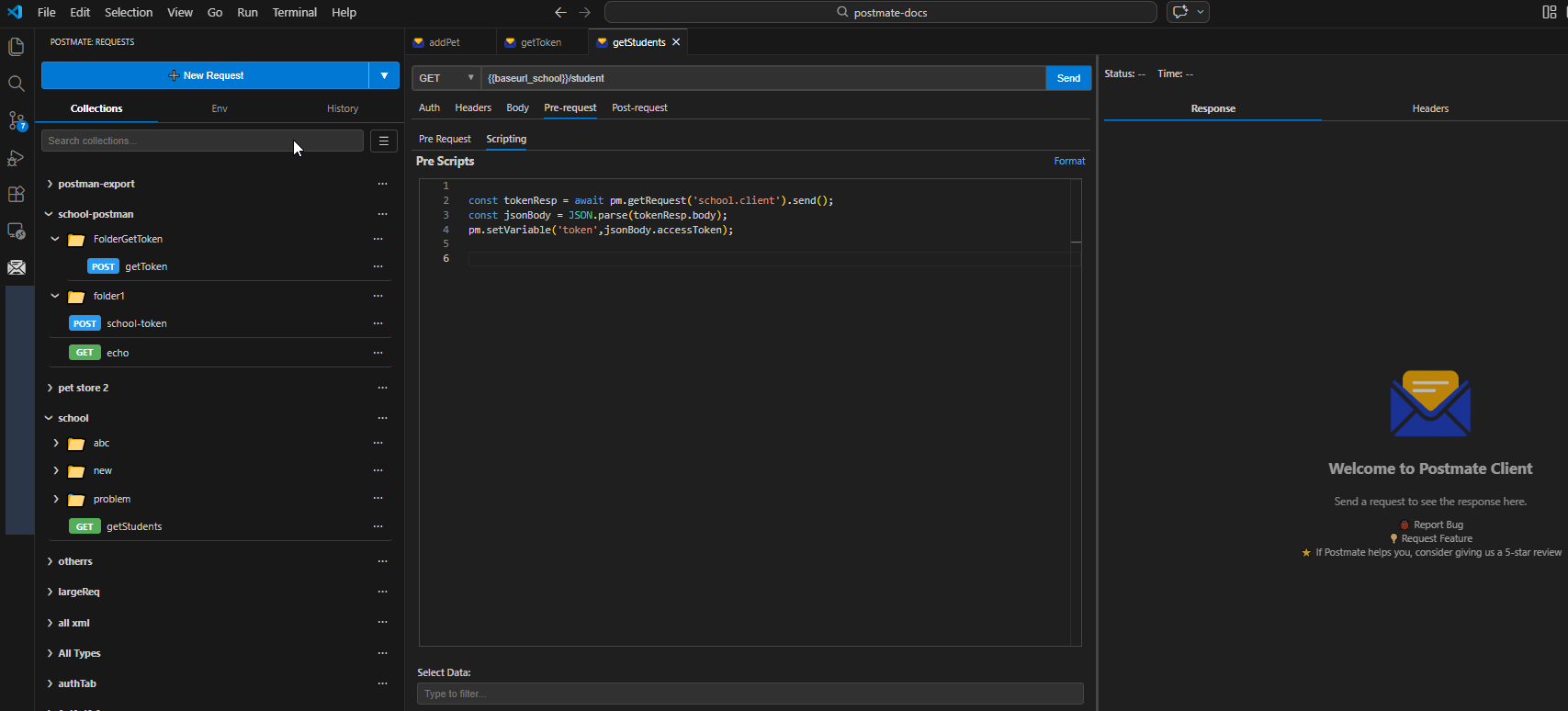Click the Send button
This screenshot has width=1568, height=711.
tap(1068, 78)
